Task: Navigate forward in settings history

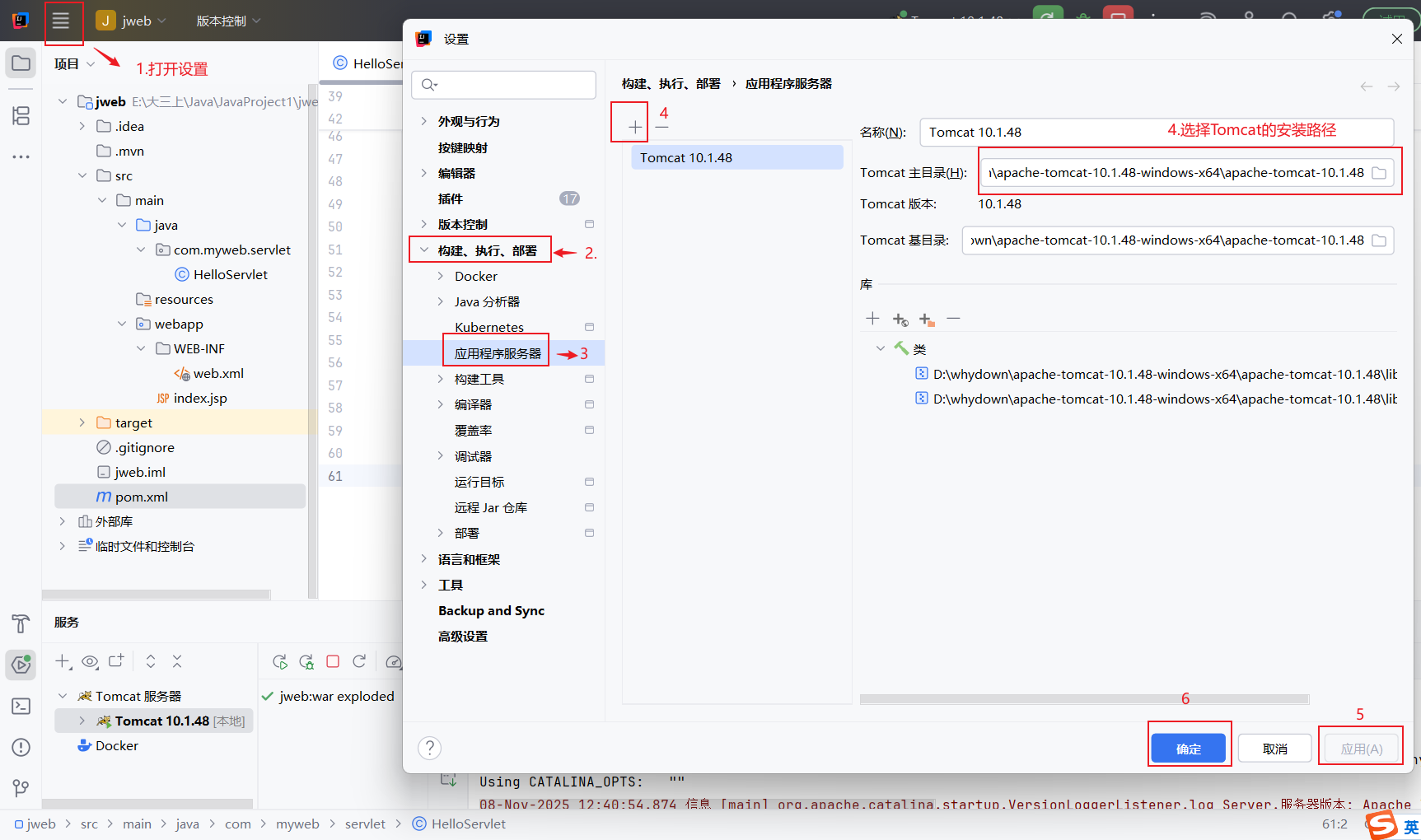Action: click(1394, 86)
